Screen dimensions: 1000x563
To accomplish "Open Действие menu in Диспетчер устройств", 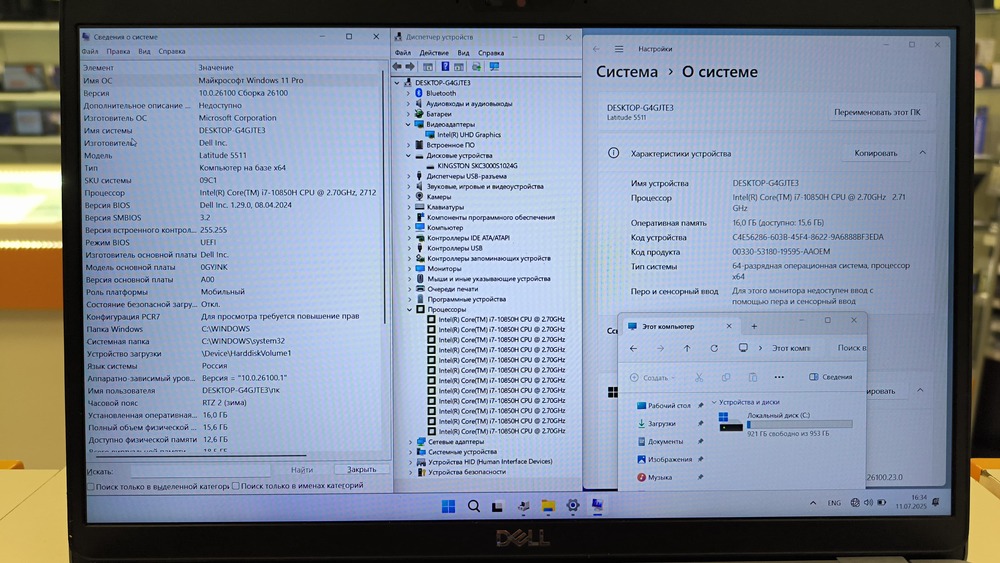I will [x=434, y=53].
